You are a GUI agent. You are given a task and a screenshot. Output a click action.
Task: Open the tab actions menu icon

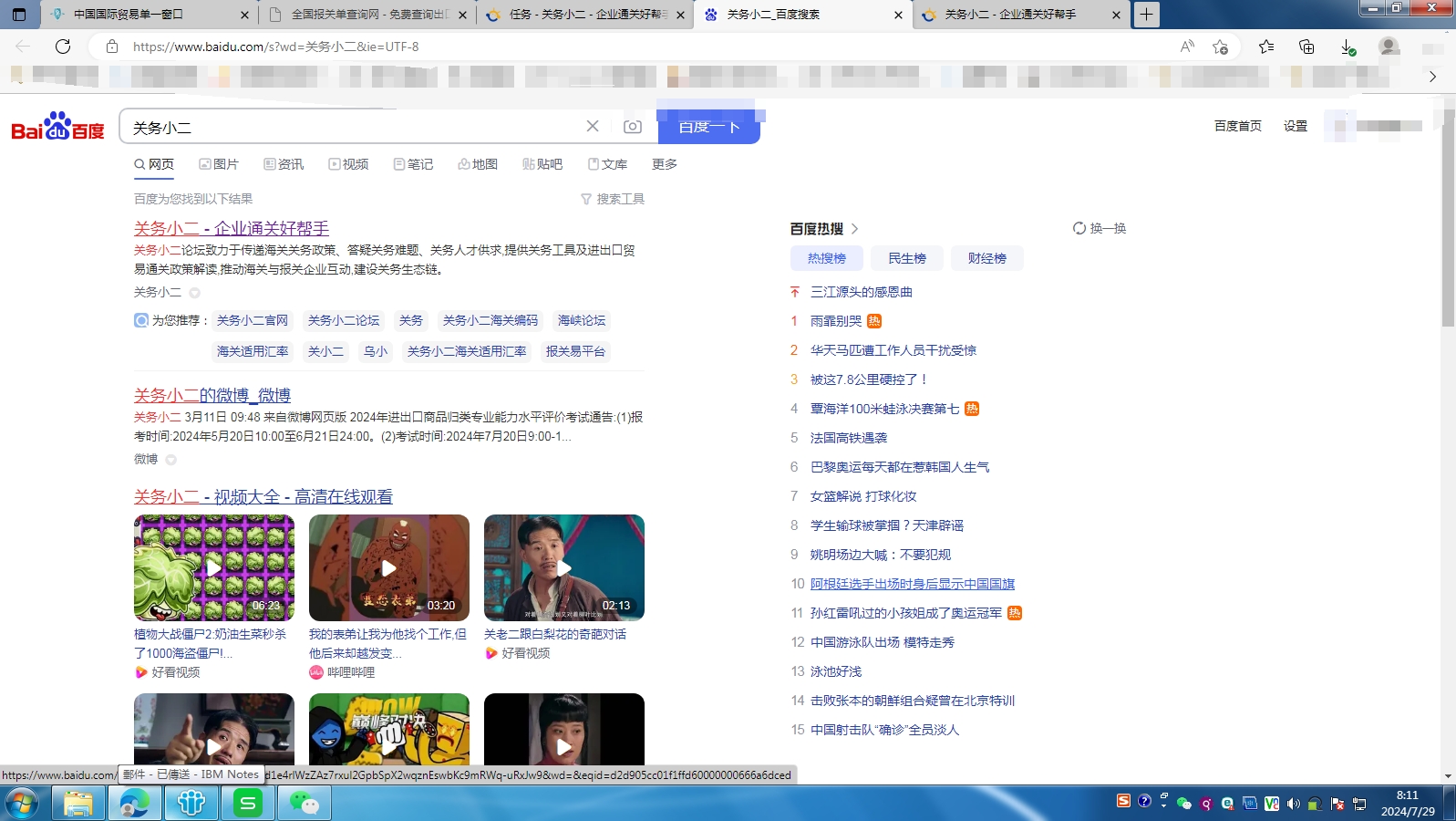click(19, 15)
